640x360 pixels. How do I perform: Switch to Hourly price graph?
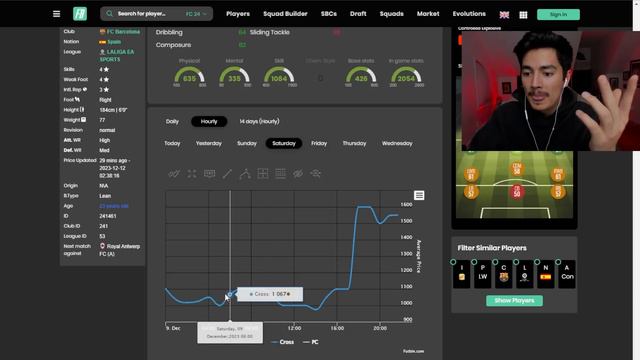[209, 122]
